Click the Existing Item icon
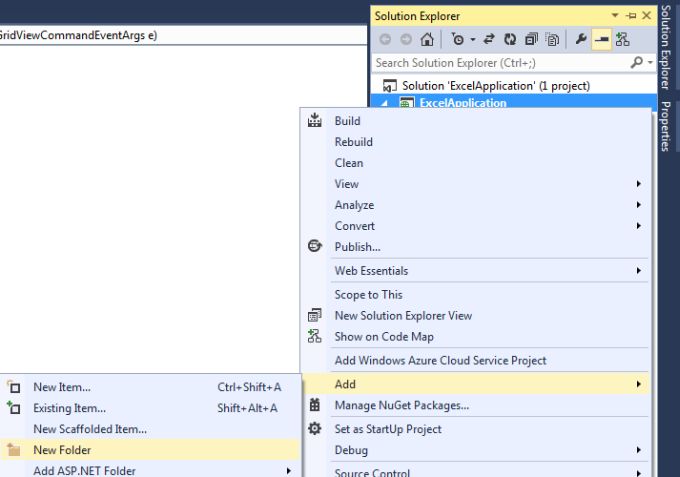The width and height of the screenshot is (680, 477). pyautogui.click(x=14, y=408)
